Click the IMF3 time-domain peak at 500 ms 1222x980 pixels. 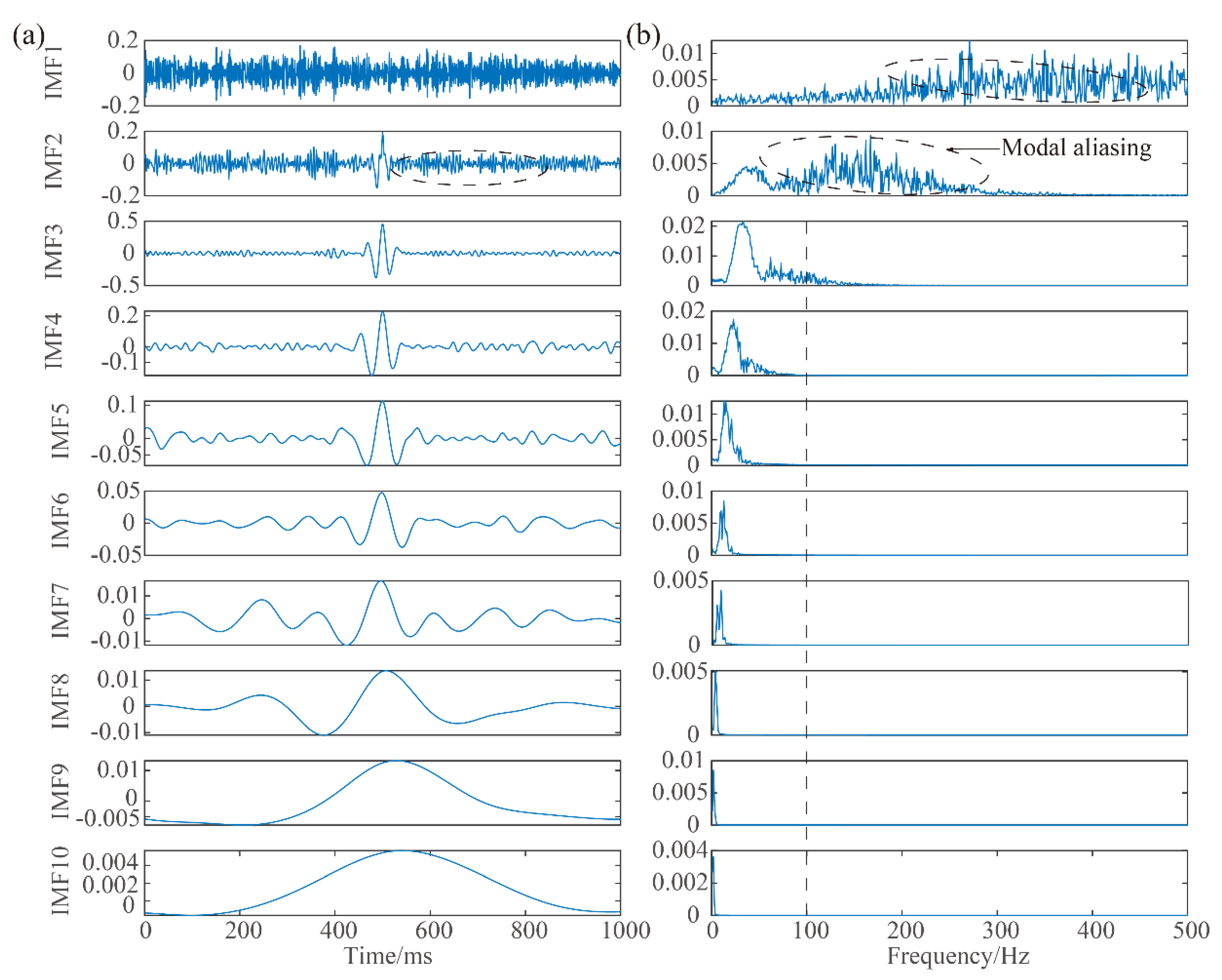pos(383,225)
